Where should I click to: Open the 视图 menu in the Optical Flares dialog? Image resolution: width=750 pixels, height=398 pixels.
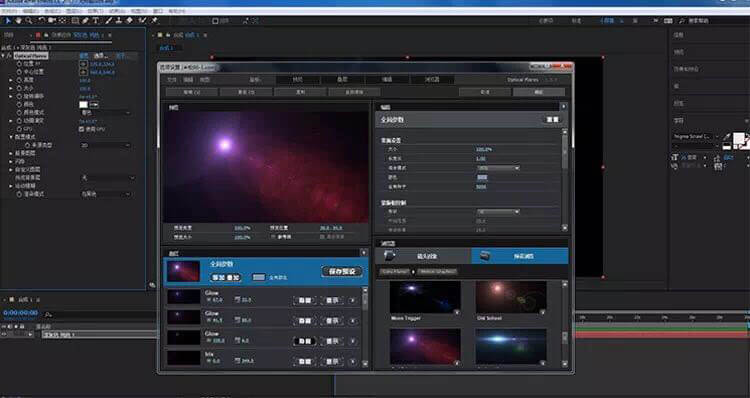pos(205,80)
